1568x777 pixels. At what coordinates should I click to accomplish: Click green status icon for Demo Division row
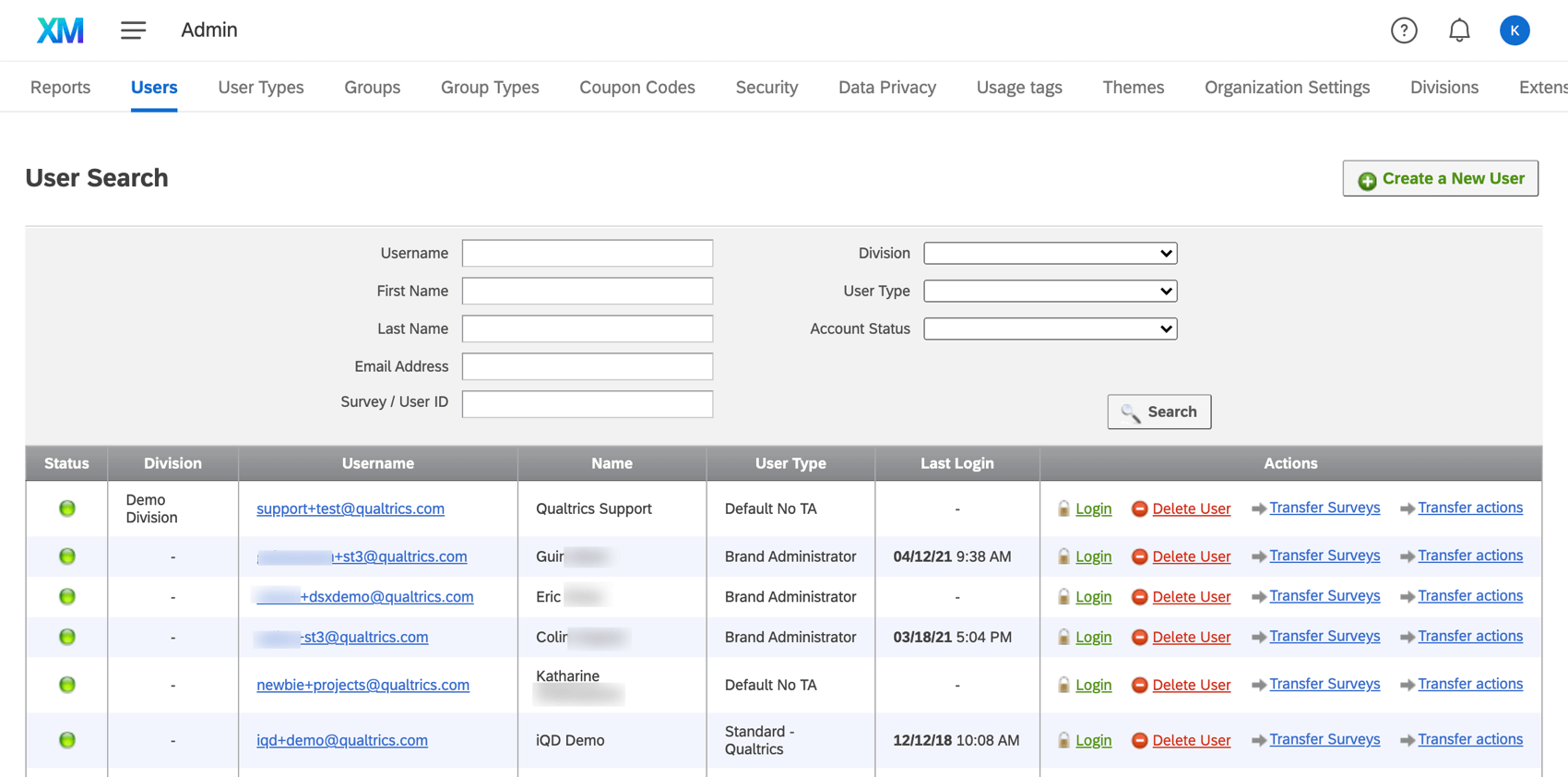[x=67, y=508]
